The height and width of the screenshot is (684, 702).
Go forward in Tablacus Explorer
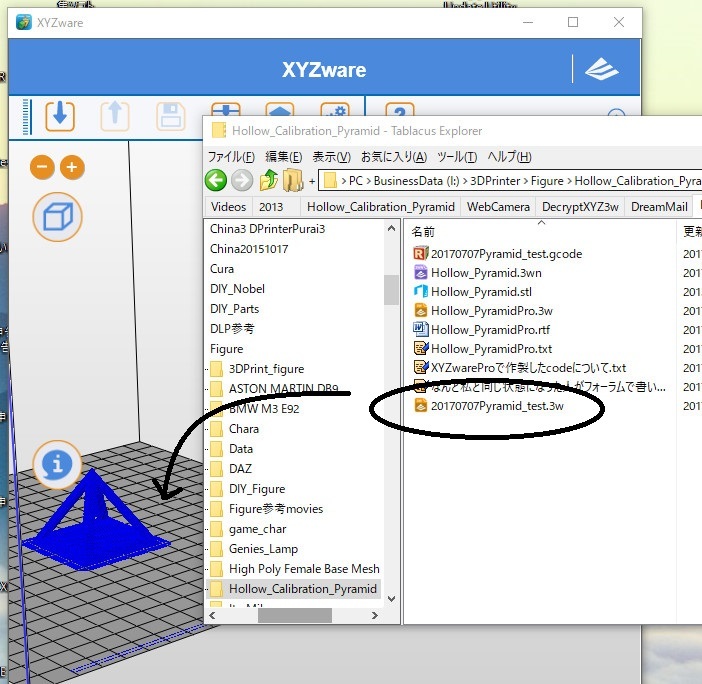coord(242,180)
